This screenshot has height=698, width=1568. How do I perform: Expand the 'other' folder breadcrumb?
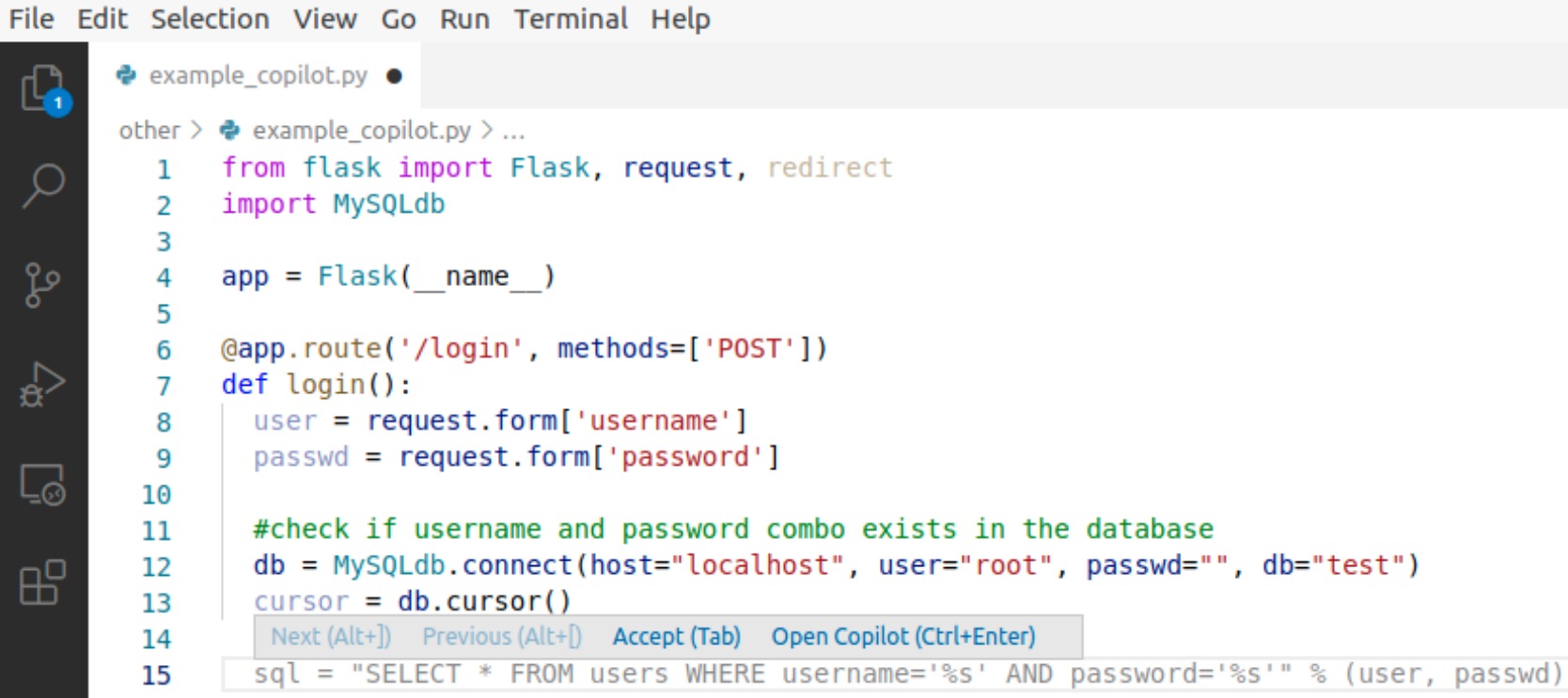point(149,131)
